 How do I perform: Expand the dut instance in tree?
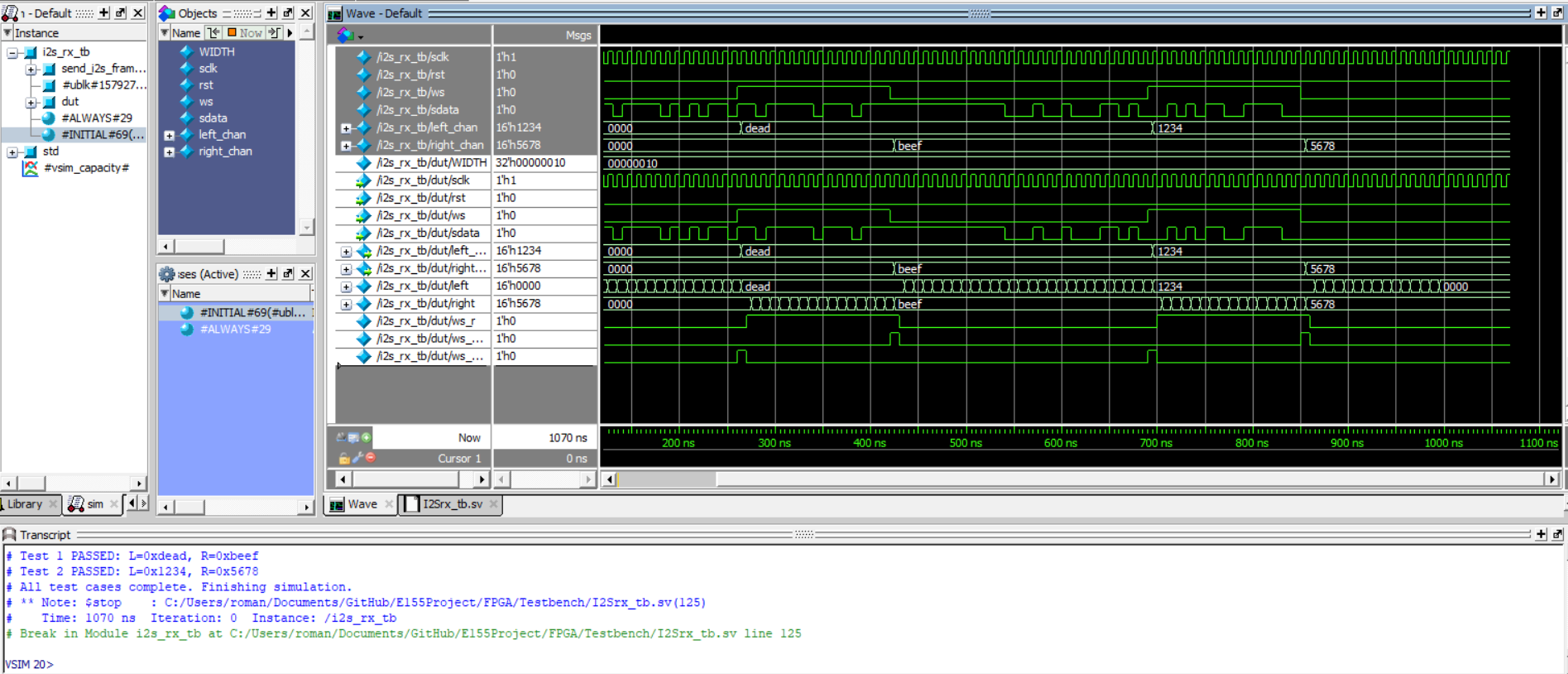pos(31,102)
